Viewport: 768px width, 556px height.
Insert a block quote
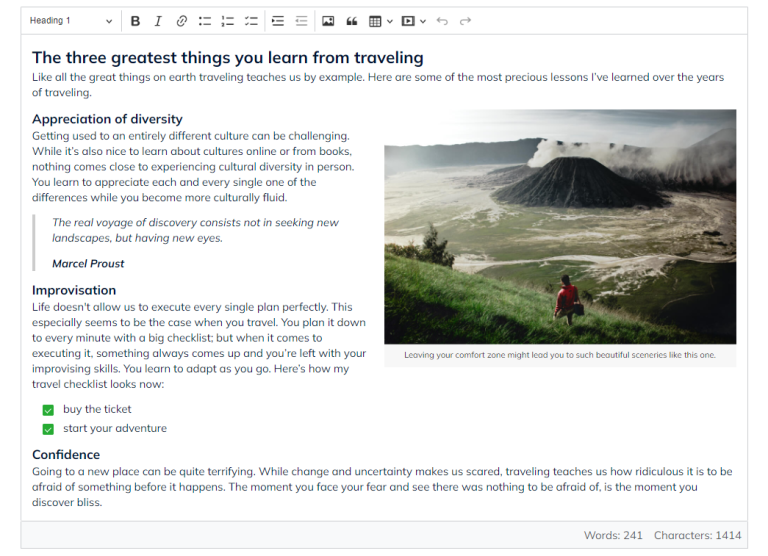351,21
